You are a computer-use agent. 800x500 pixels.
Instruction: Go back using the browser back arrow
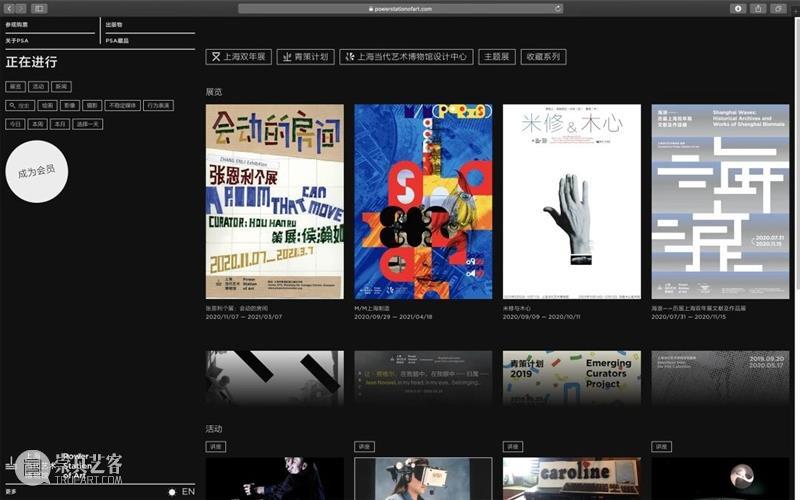pos(9,9)
